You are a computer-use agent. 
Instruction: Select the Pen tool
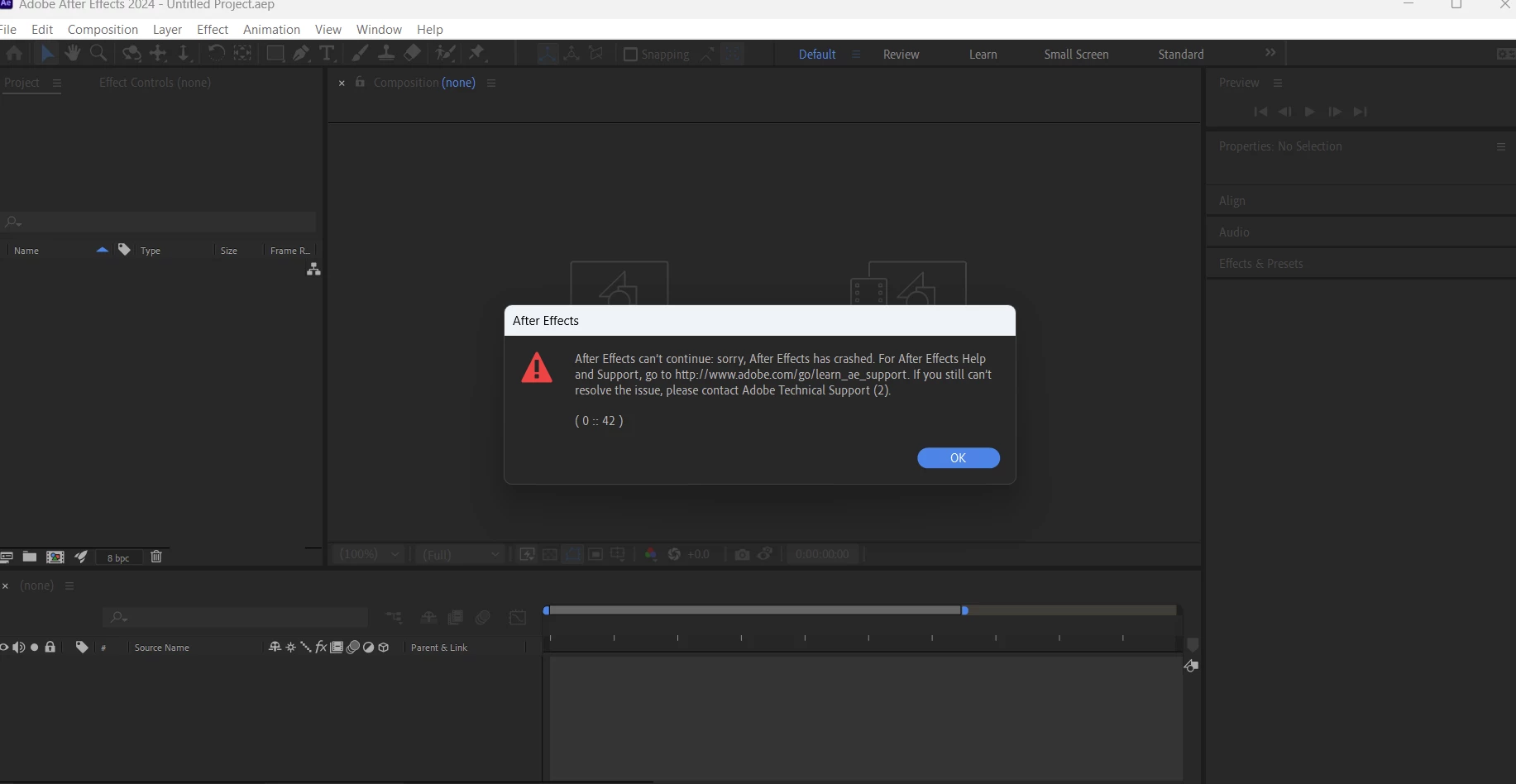(x=301, y=54)
